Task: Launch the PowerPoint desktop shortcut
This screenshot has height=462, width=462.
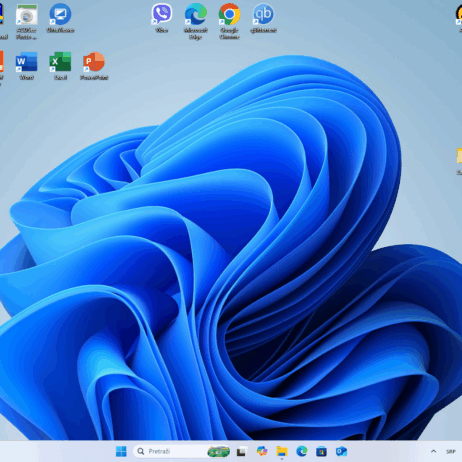Action: click(x=94, y=66)
